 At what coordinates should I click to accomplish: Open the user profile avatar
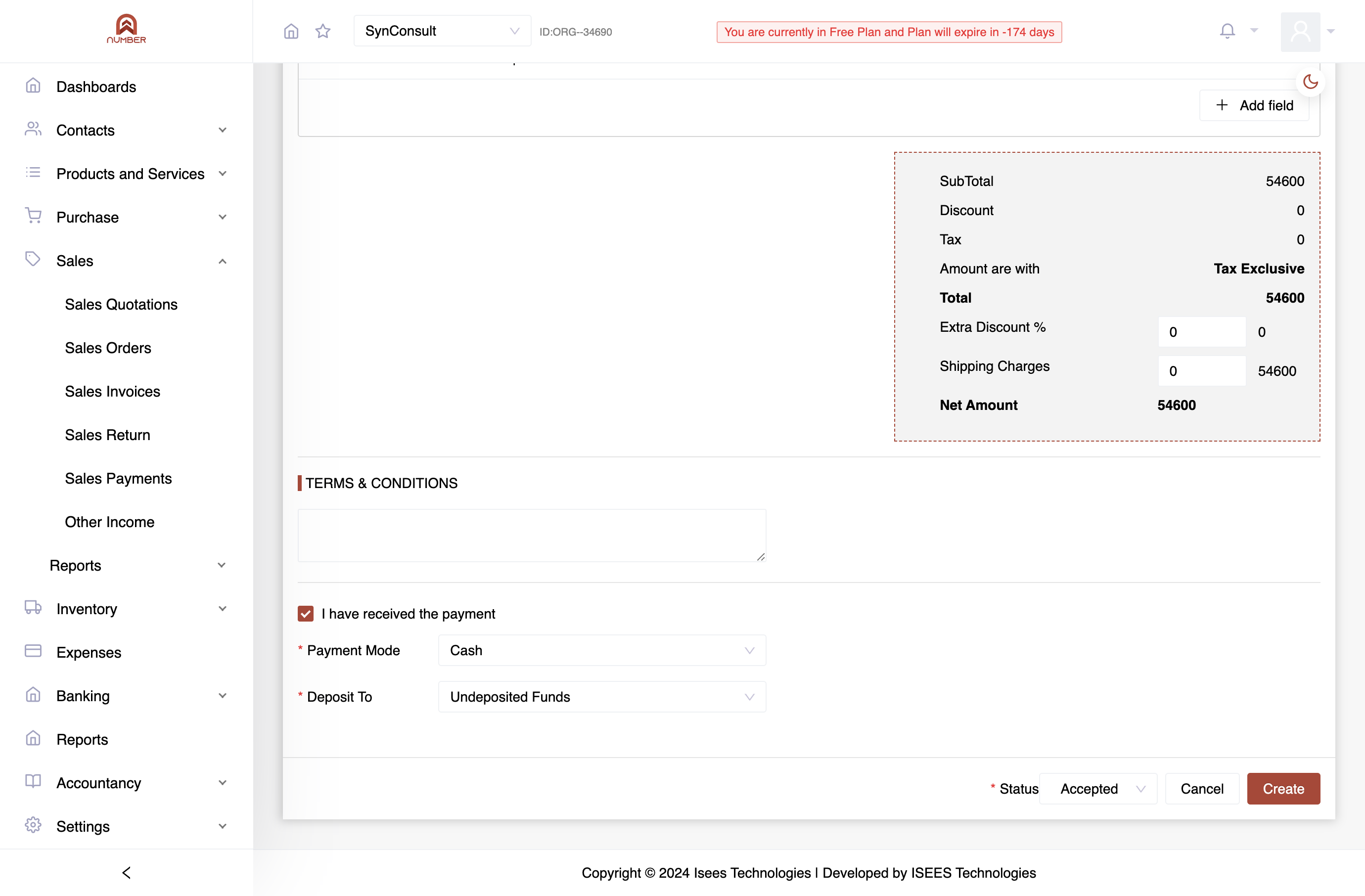[x=1300, y=32]
